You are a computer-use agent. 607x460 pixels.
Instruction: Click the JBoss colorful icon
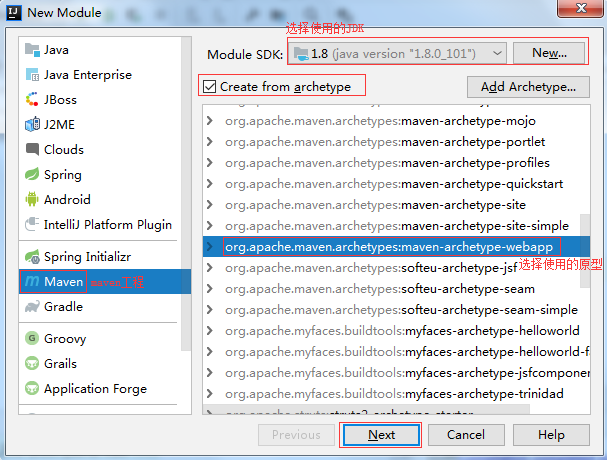pyautogui.click(x=32, y=100)
